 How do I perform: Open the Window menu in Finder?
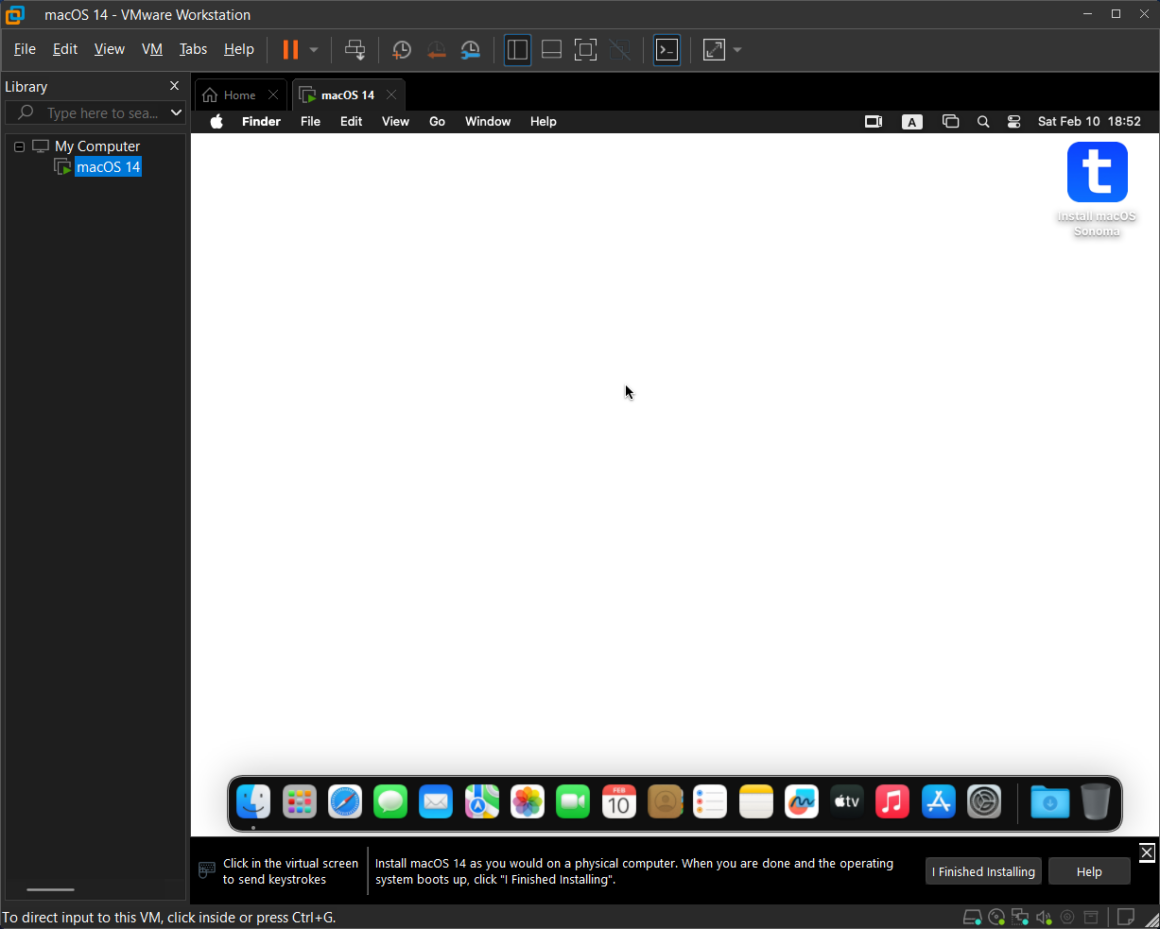point(488,121)
